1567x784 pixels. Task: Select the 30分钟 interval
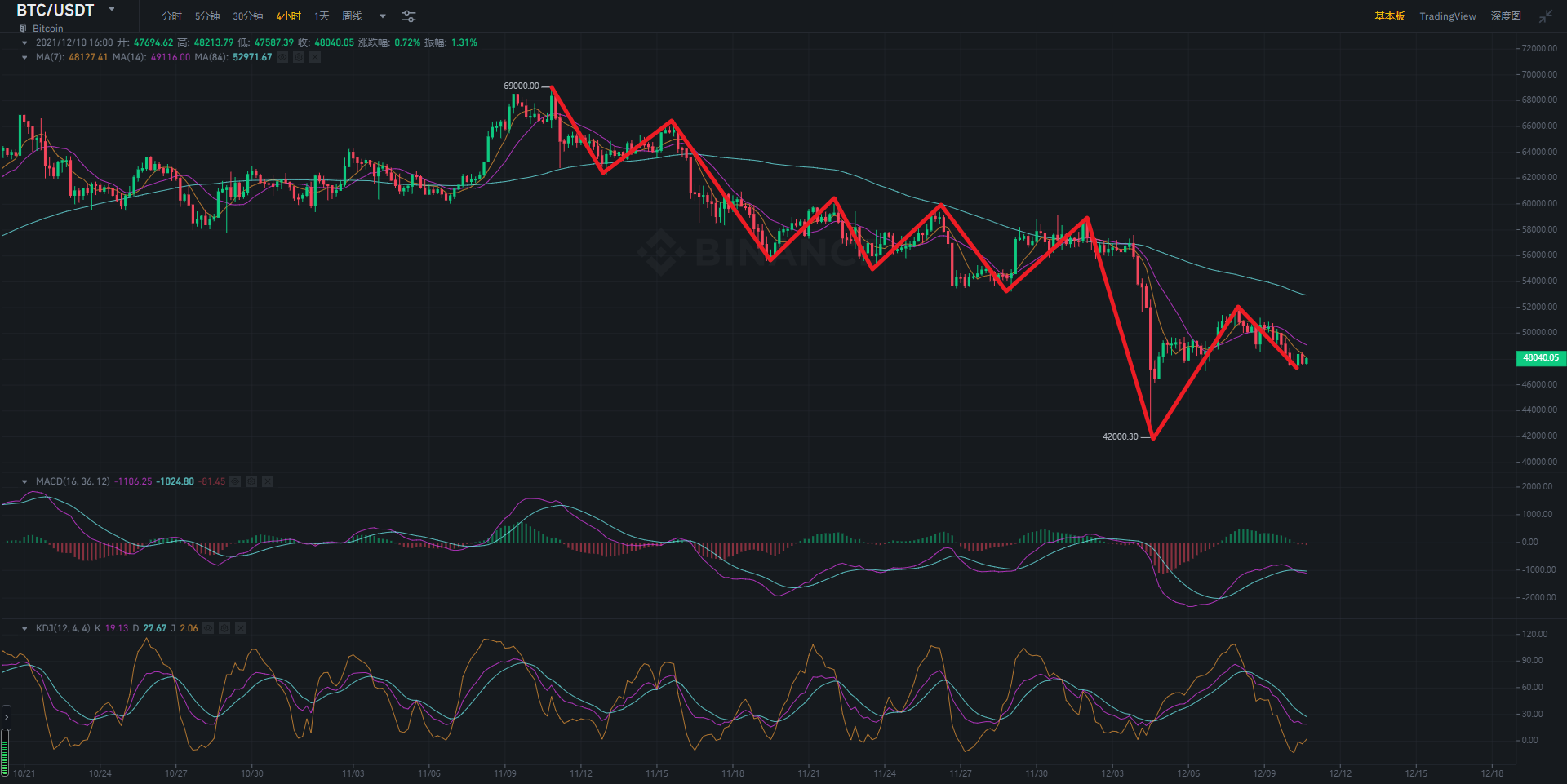pyautogui.click(x=248, y=16)
